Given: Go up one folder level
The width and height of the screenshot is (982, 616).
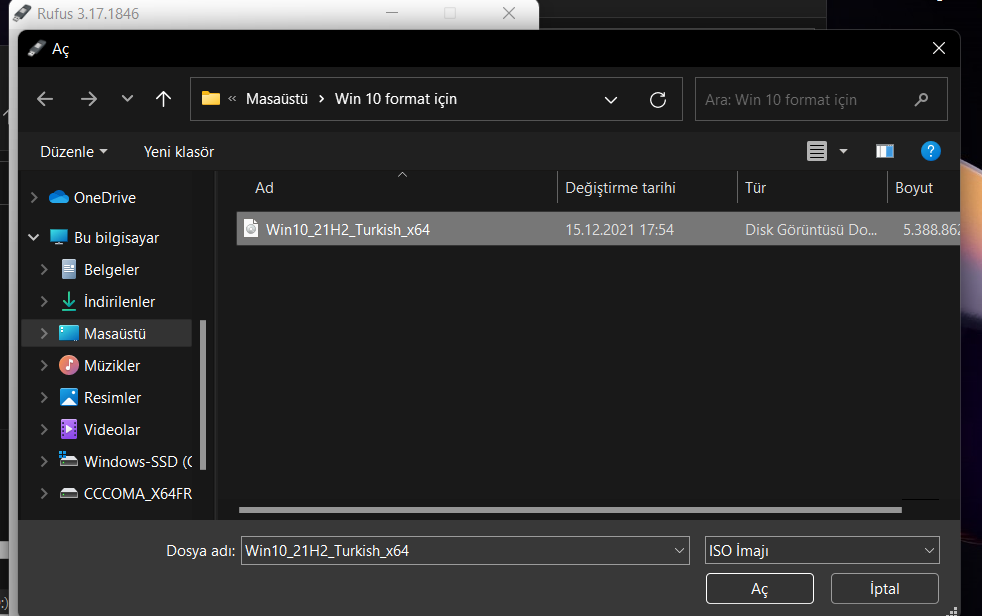Looking at the screenshot, I should pos(163,99).
